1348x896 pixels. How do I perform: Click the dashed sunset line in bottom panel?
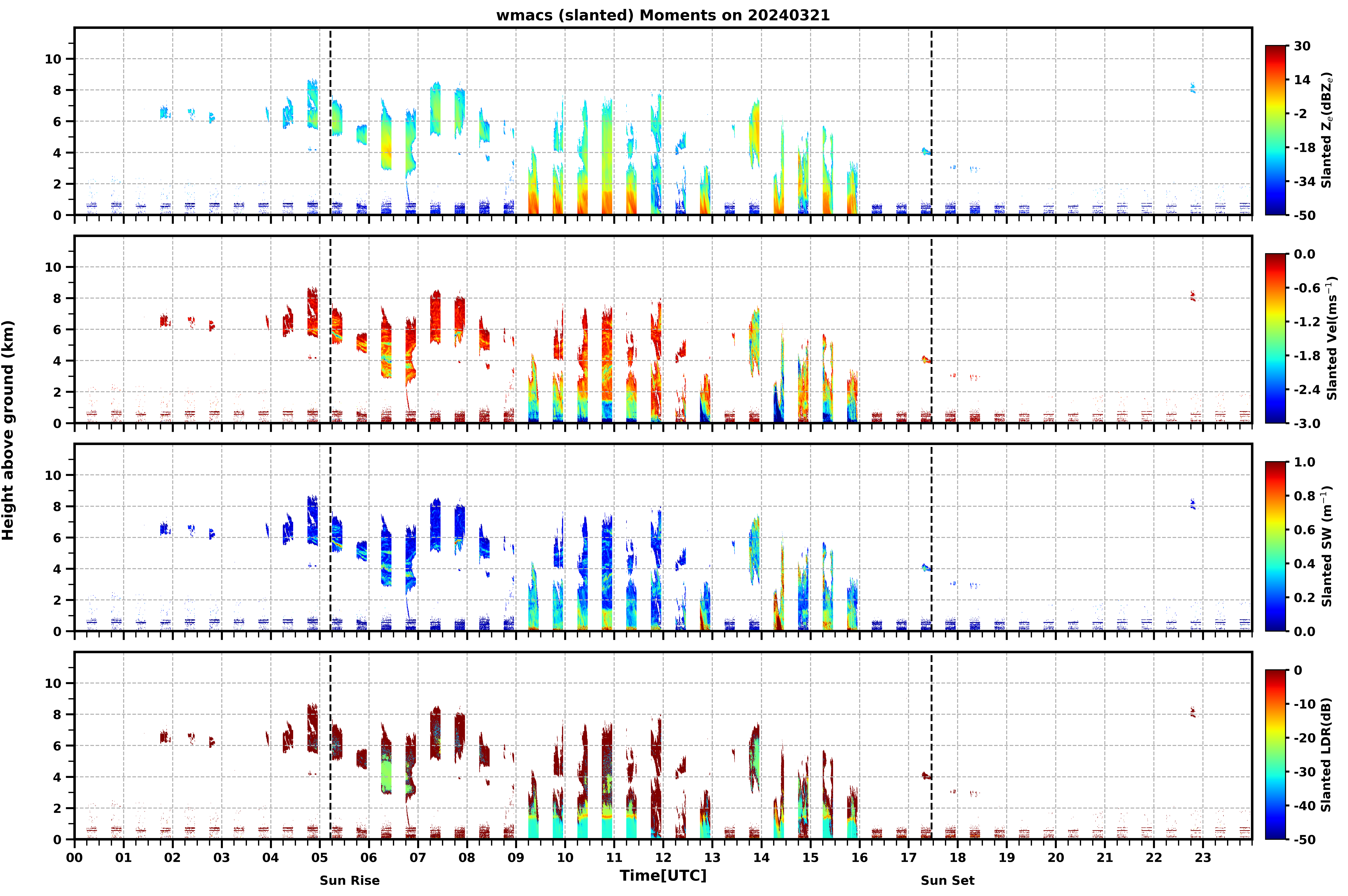coord(931,746)
